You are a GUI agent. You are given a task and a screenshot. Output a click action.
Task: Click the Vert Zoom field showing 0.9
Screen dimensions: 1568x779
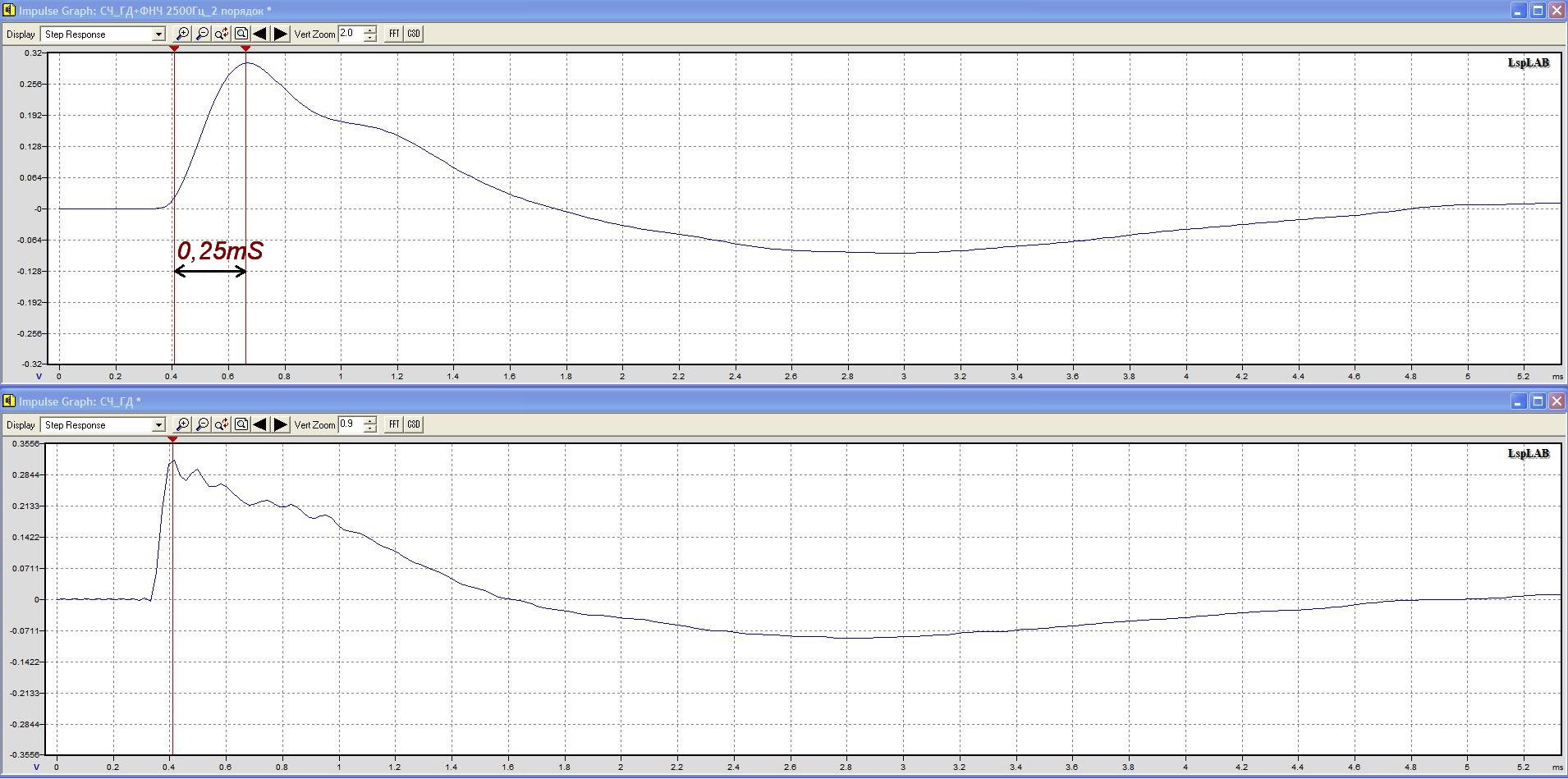point(350,424)
